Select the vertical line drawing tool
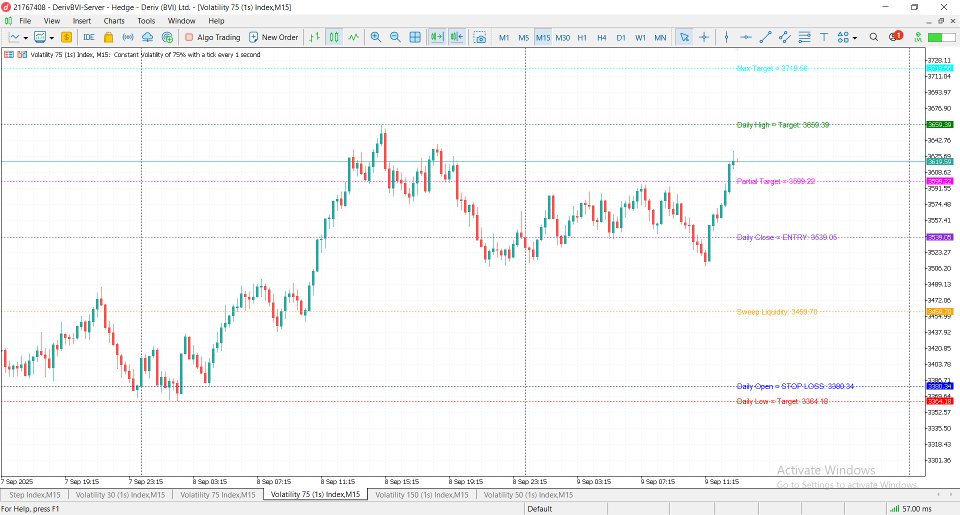Viewport: 960px width, 515px height. tap(726, 37)
